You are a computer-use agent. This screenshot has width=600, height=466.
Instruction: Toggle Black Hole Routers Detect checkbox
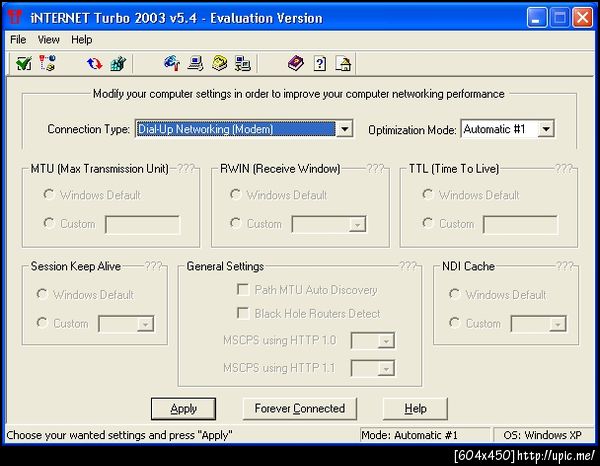243,313
